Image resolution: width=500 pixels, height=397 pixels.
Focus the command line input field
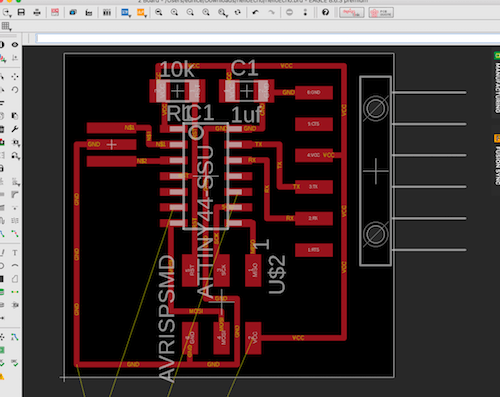pos(267,39)
